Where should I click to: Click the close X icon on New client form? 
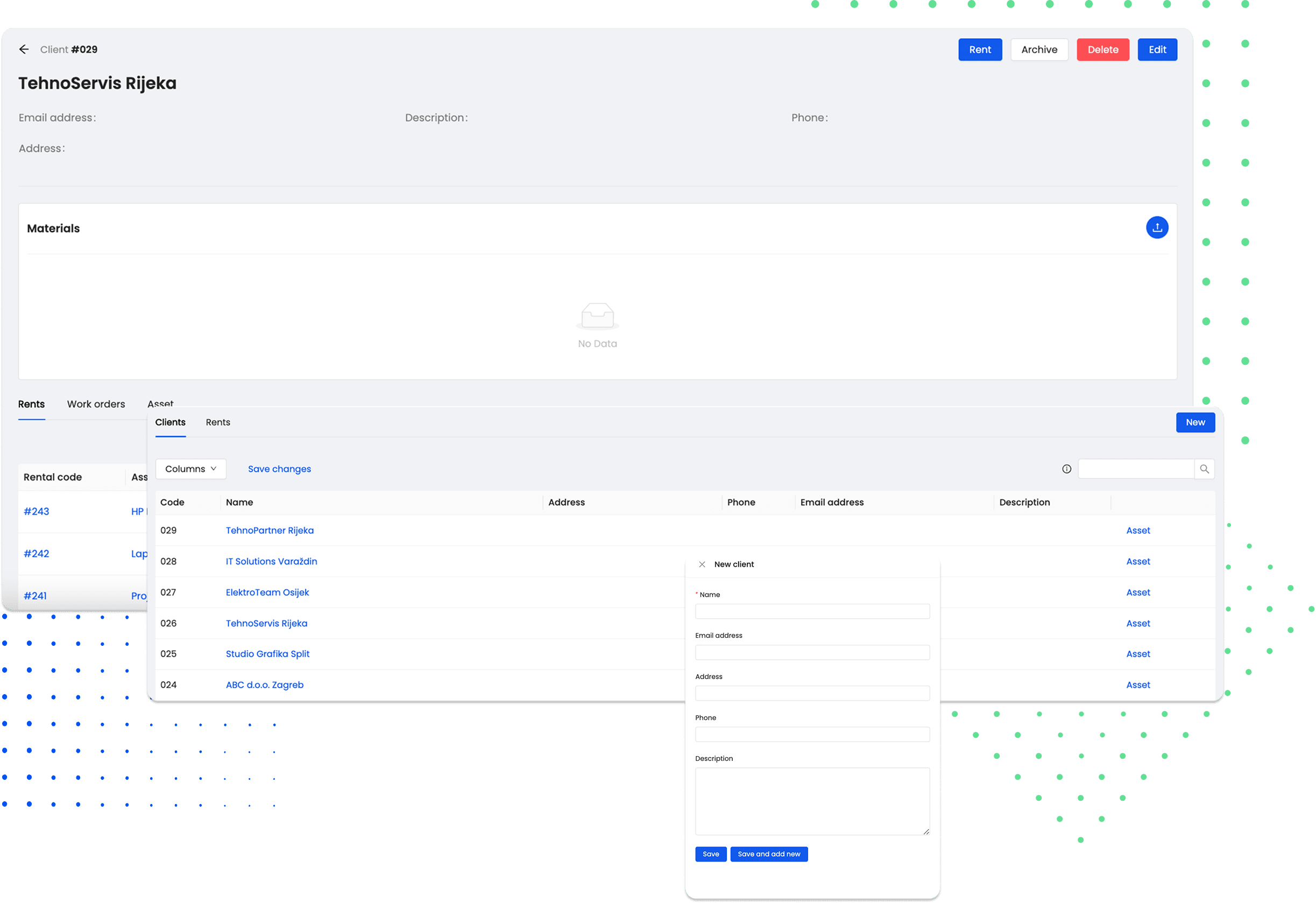pyautogui.click(x=702, y=564)
